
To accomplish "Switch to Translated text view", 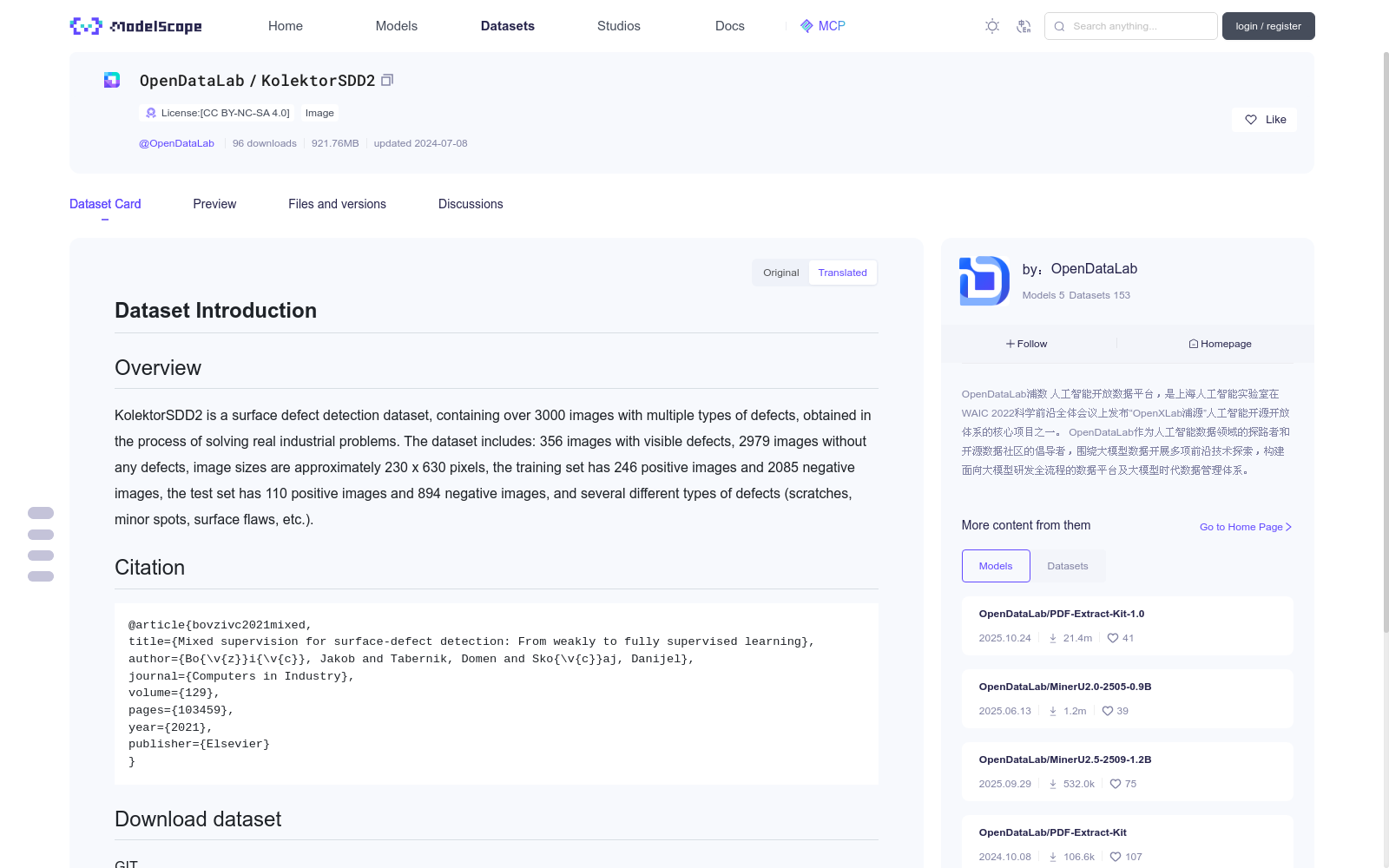I will pos(842,273).
